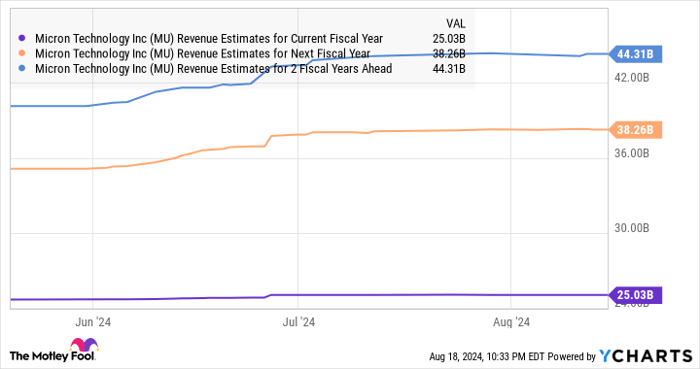Select the 'Revenue Estimates for 2 Fiscal Years Ahead' legend label

[x=213, y=69]
